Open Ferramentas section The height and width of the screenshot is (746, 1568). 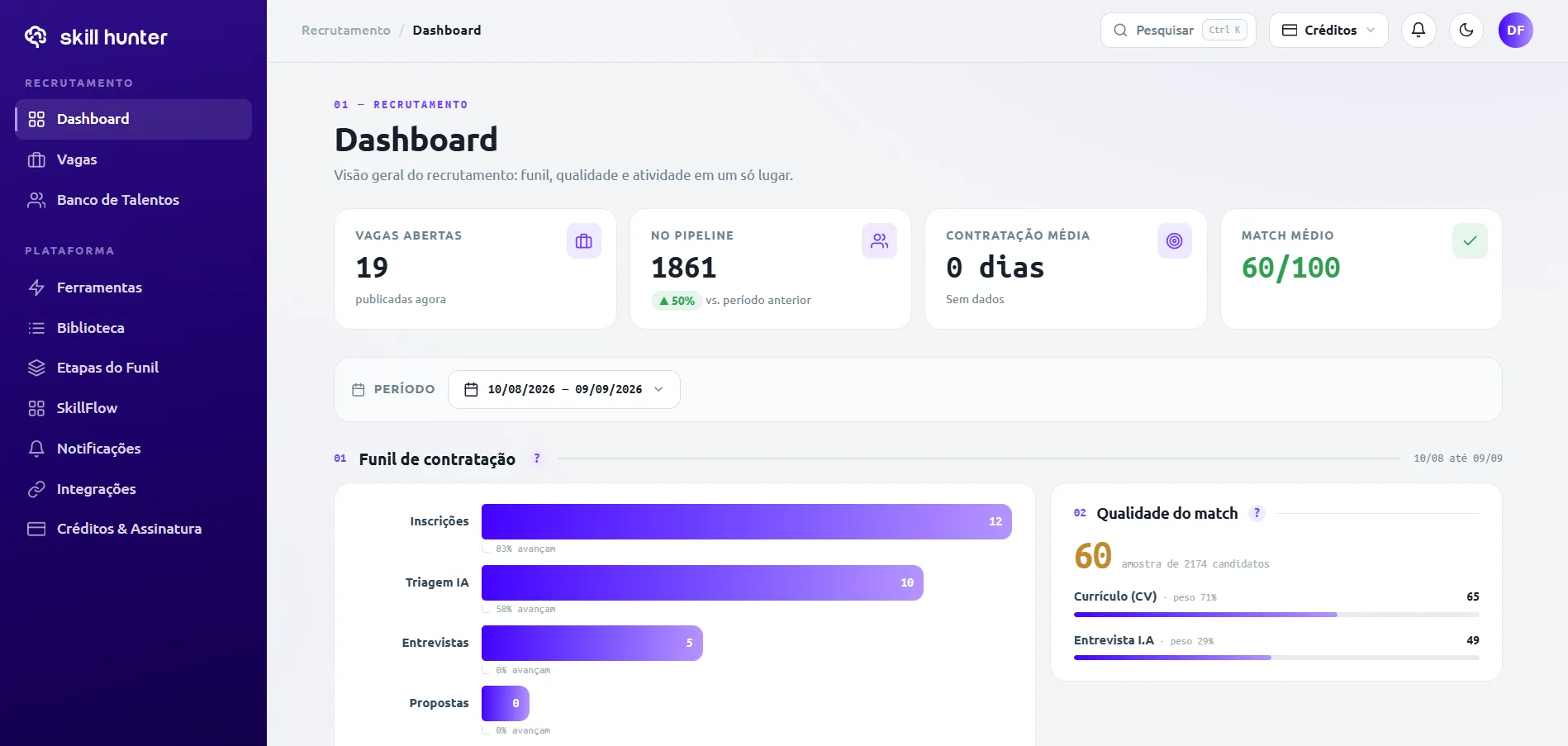click(134, 287)
